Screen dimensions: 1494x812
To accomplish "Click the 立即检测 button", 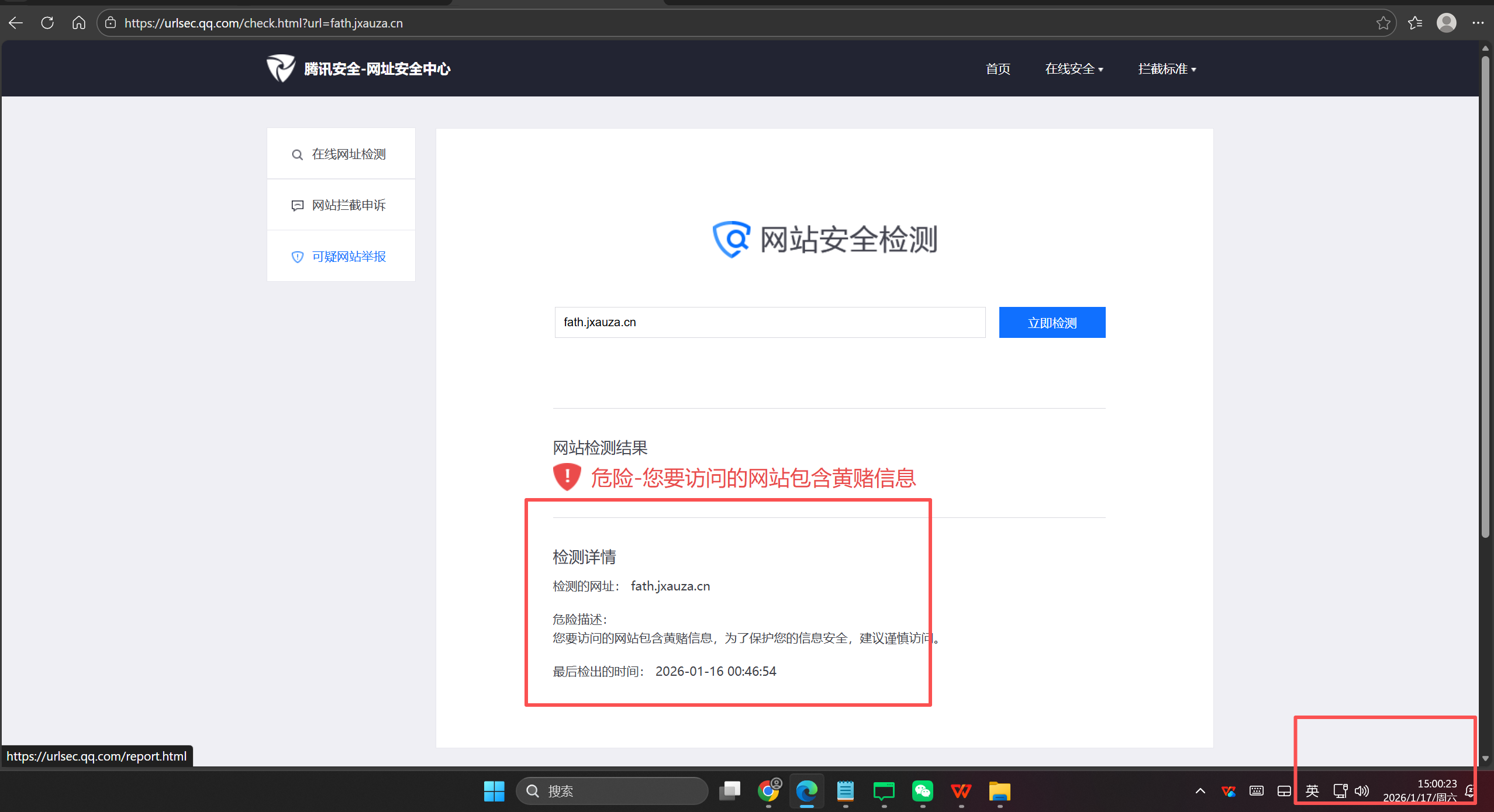I will [x=1051, y=322].
